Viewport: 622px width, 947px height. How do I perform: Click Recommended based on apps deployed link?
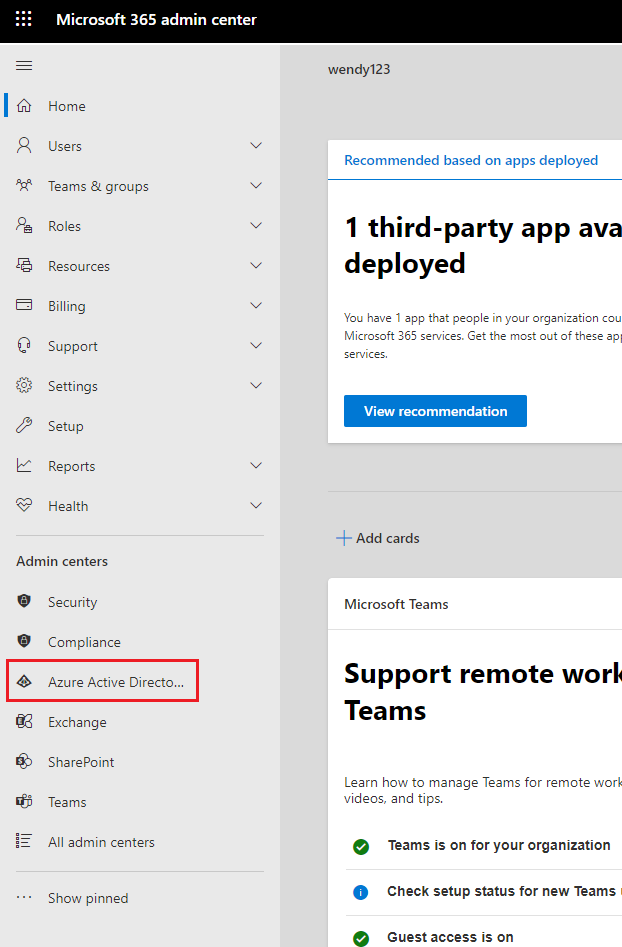pyautogui.click(x=471, y=161)
